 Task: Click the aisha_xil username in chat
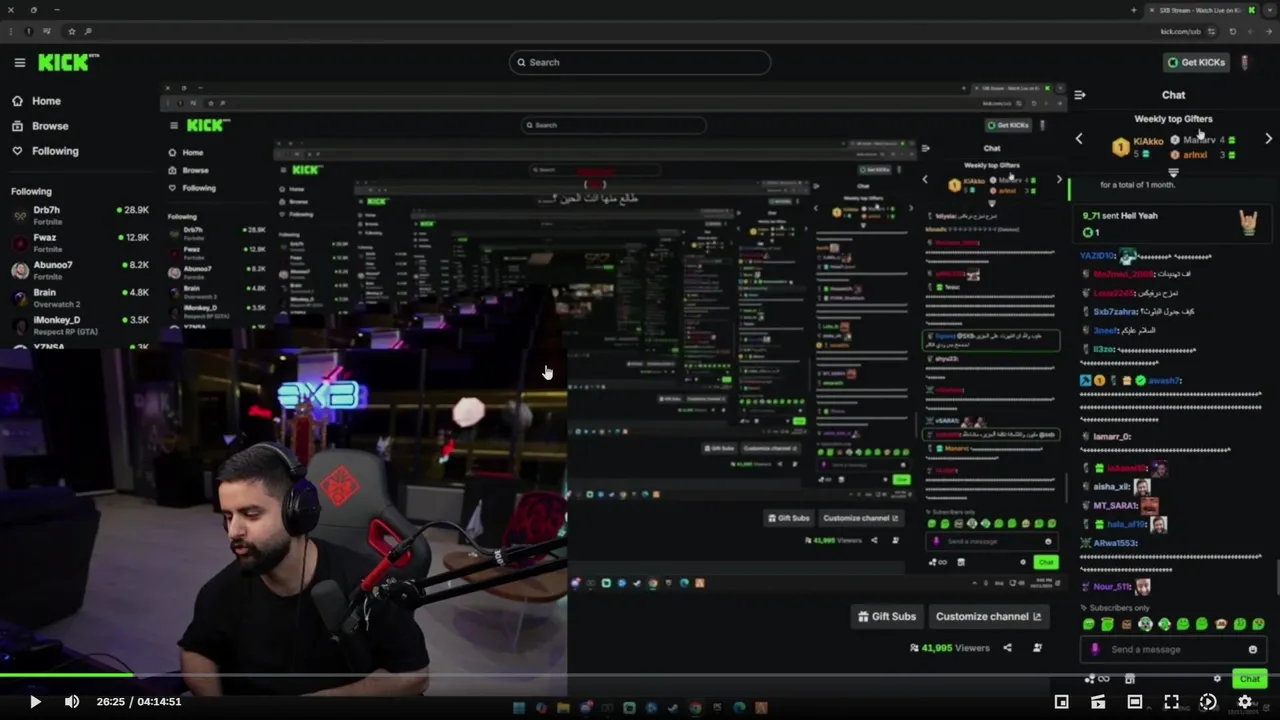click(x=1111, y=487)
